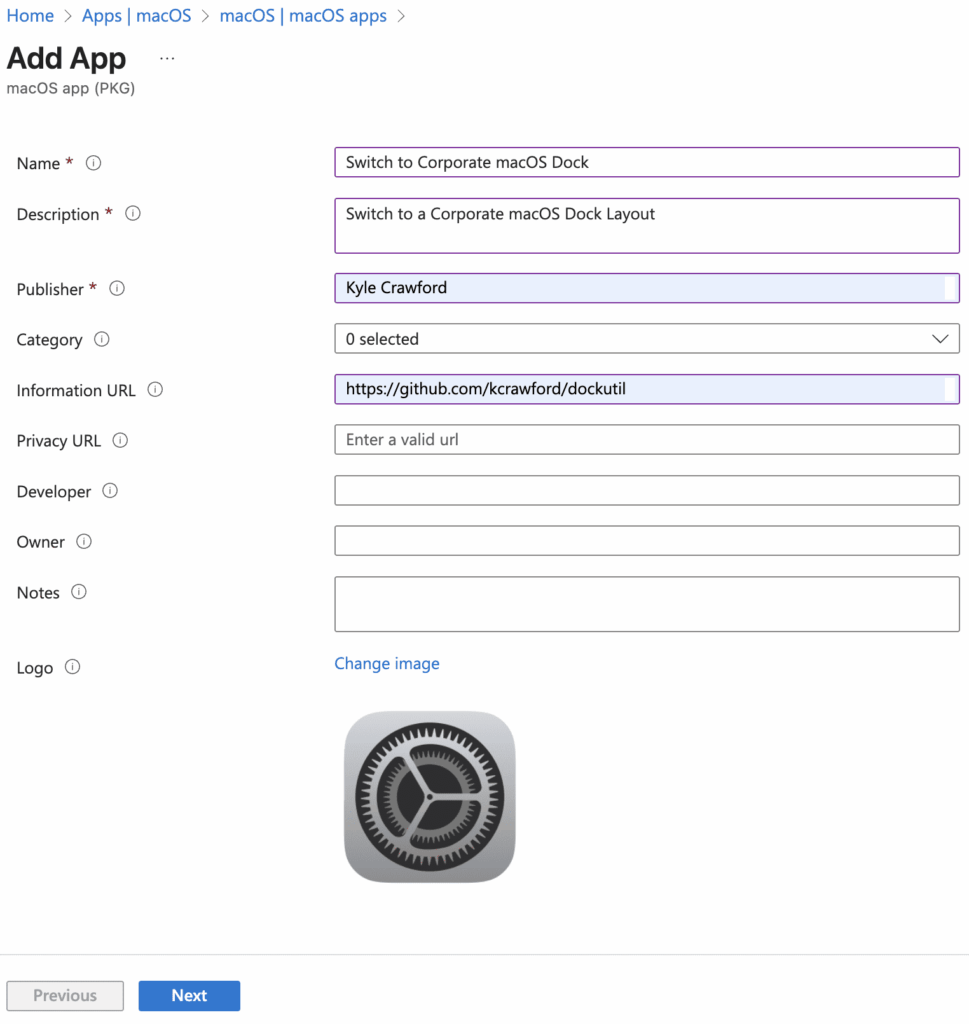Open macOS | macOS apps breadcrumb
This screenshot has width=969, height=1024.
click(x=302, y=16)
